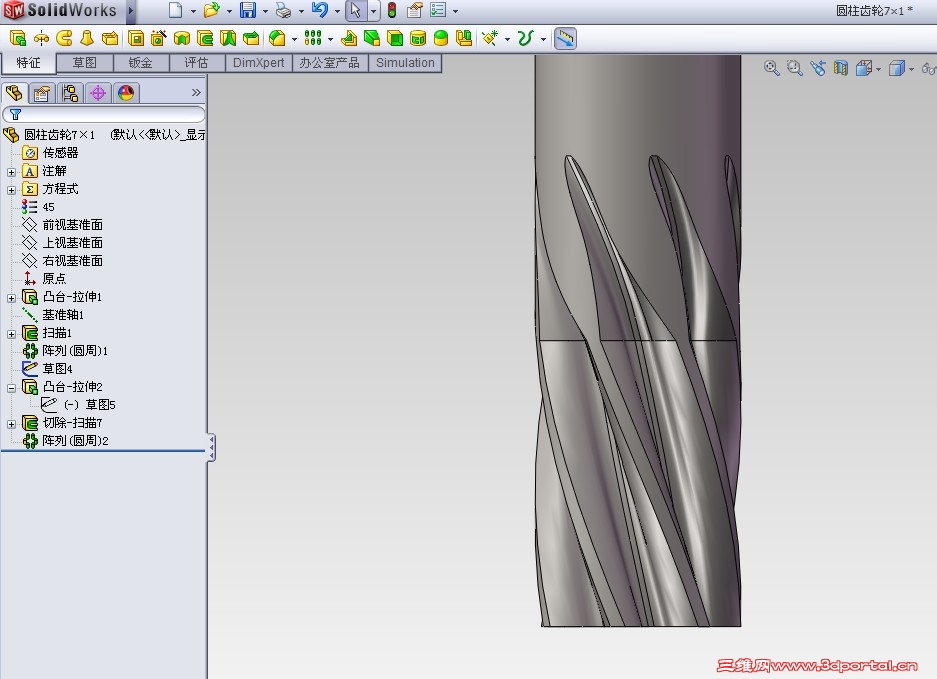Select the Rib tool
The image size is (937, 679).
[x=348, y=39]
